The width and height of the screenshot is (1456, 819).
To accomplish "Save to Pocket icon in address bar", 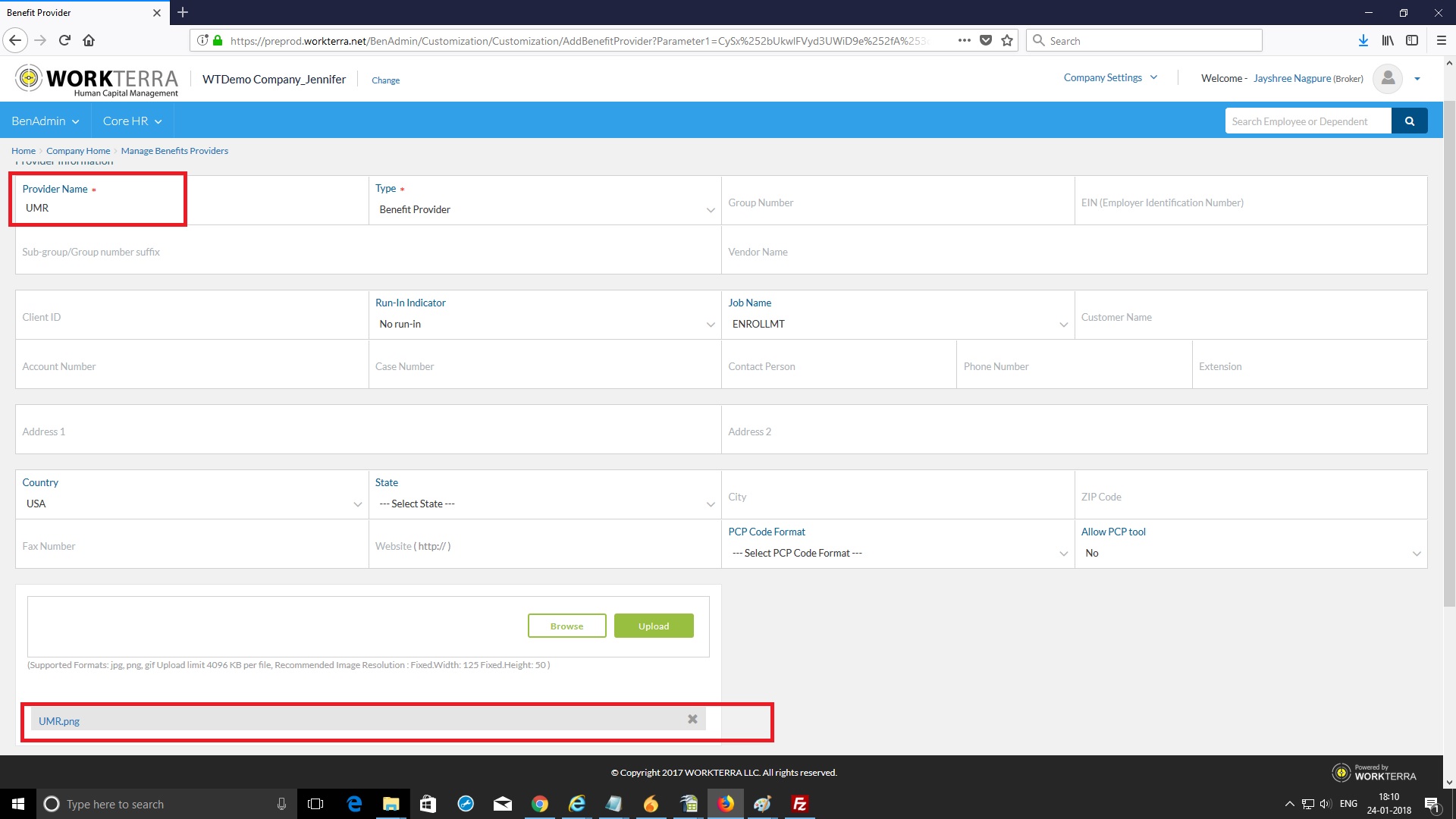I will pyautogui.click(x=986, y=40).
